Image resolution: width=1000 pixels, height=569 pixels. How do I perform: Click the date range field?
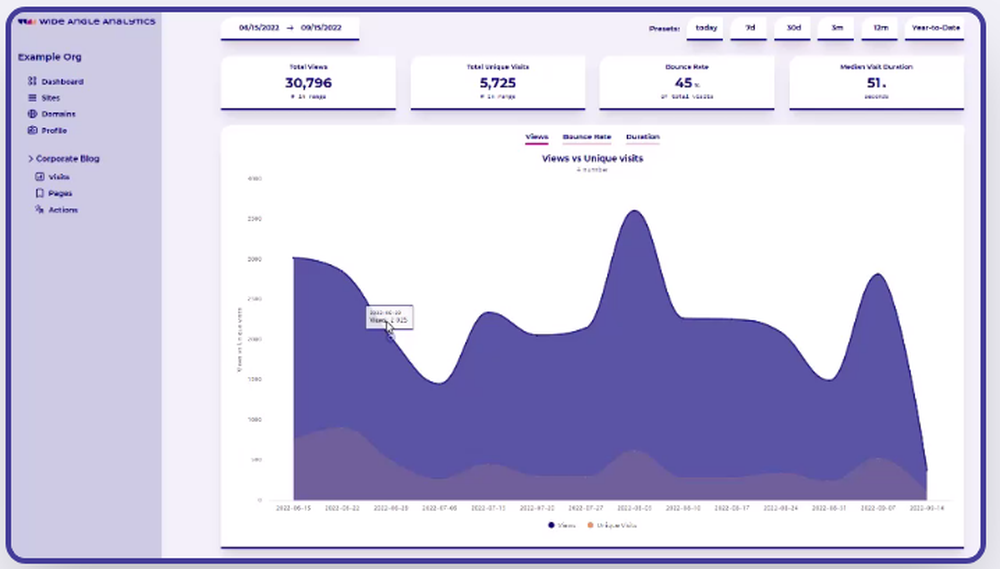[x=290, y=28]
